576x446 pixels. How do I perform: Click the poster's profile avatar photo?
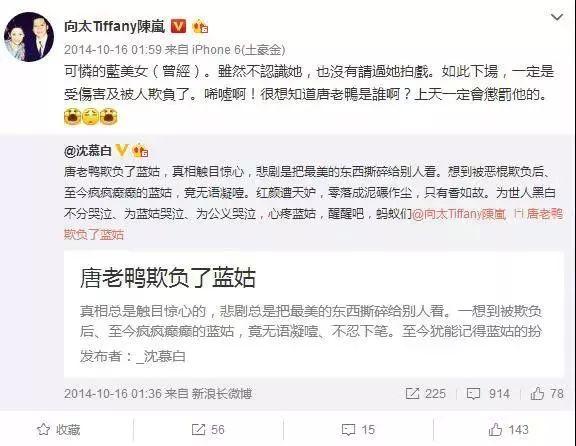pos(29,37)
